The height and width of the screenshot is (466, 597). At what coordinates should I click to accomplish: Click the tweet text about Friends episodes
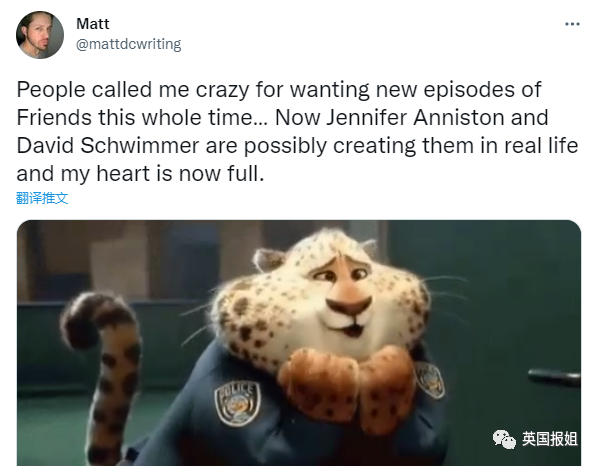click(x=297, y=131)
